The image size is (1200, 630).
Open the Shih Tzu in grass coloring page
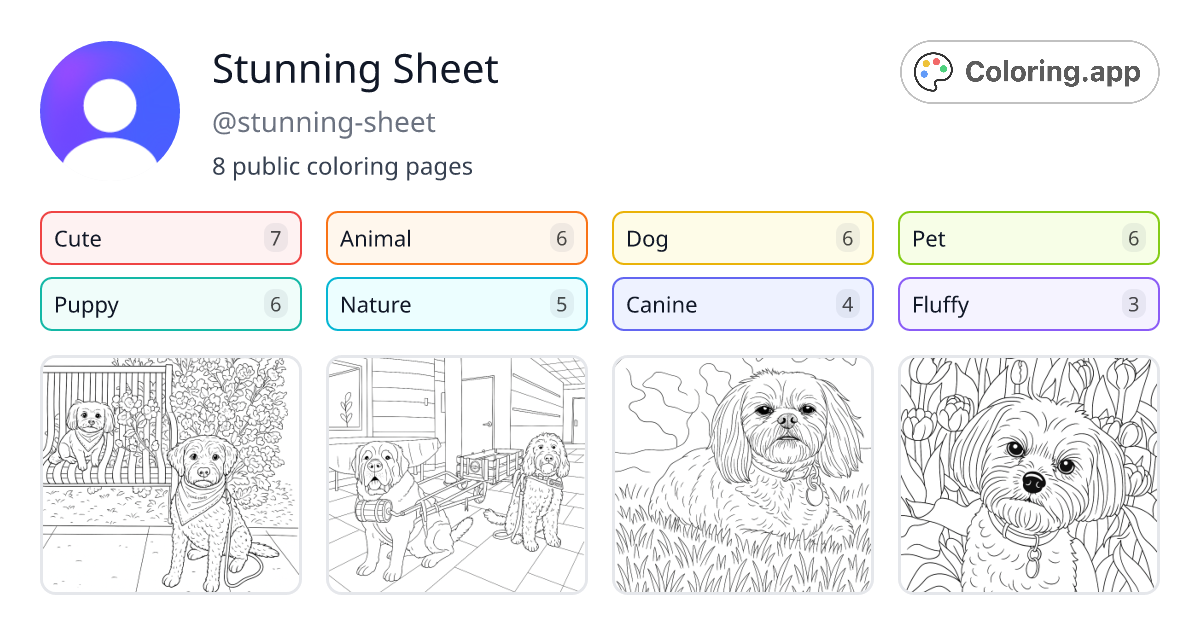point(742,474)
